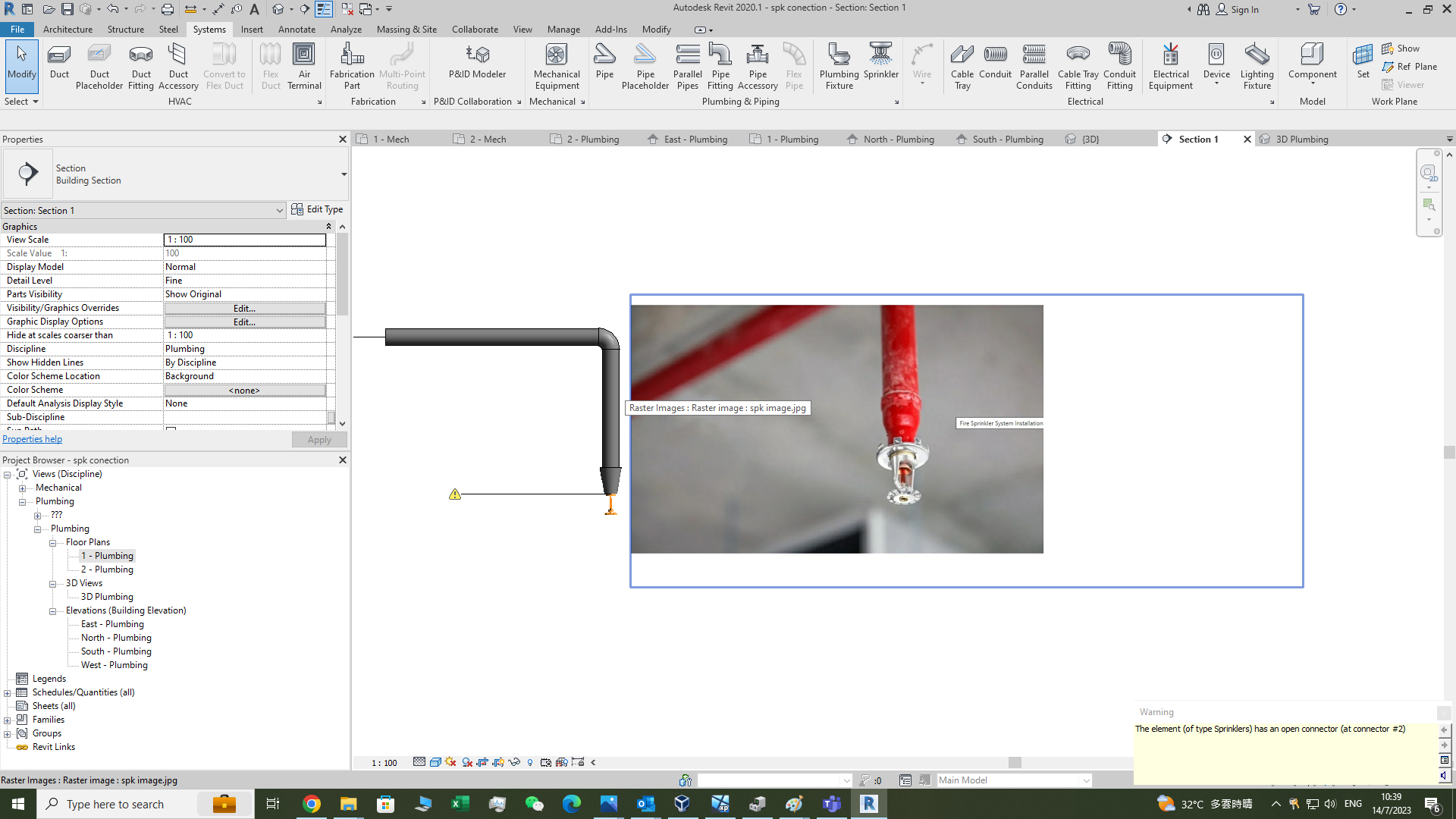Click the Pipe Fitting tool
Viewport: 1456px width, 819px height.
tap(720, 64)
